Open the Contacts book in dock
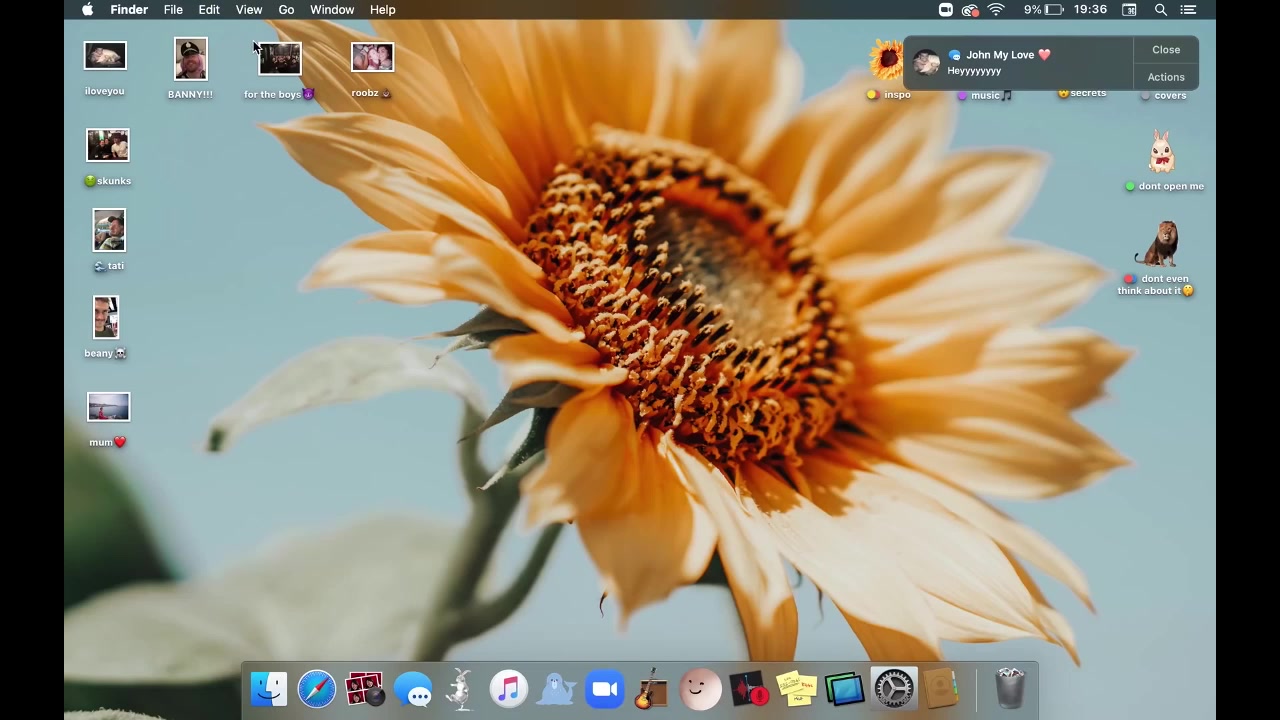Screen dimensions: 1280x720 941,689
